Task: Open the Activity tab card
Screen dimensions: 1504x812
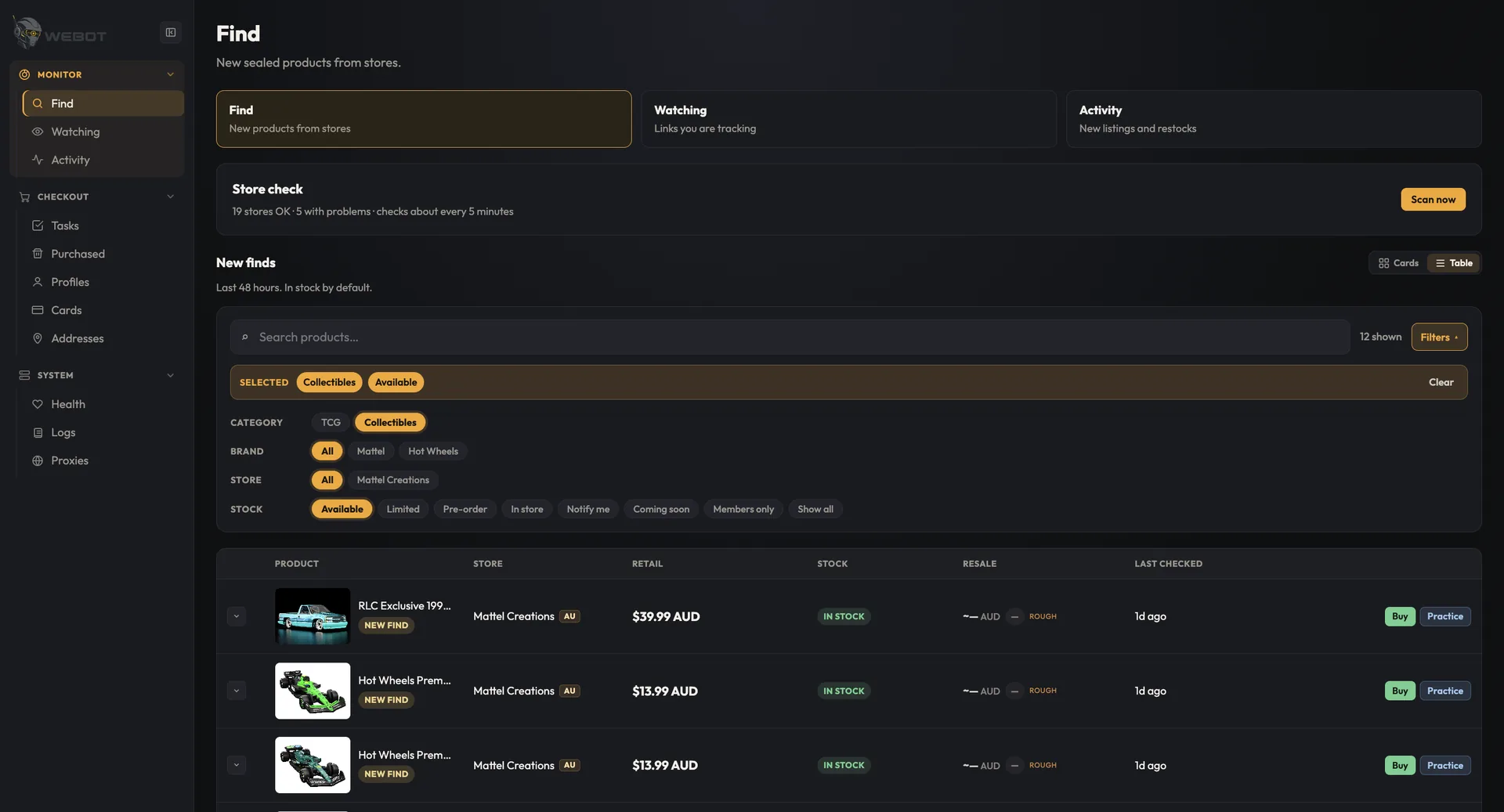Action: 1274,119
